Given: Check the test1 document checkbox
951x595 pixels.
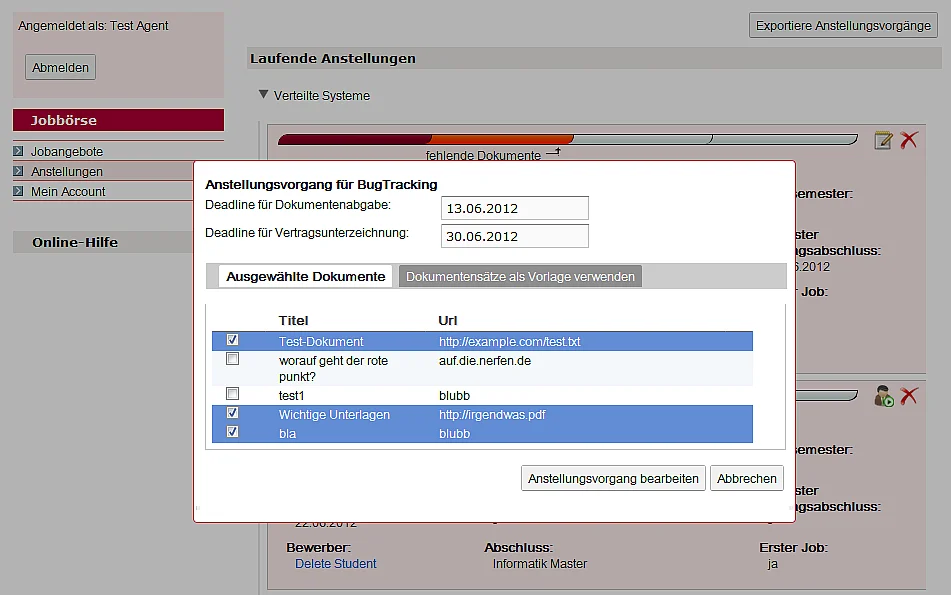Looking at the screenshot, I should [232, 394].
